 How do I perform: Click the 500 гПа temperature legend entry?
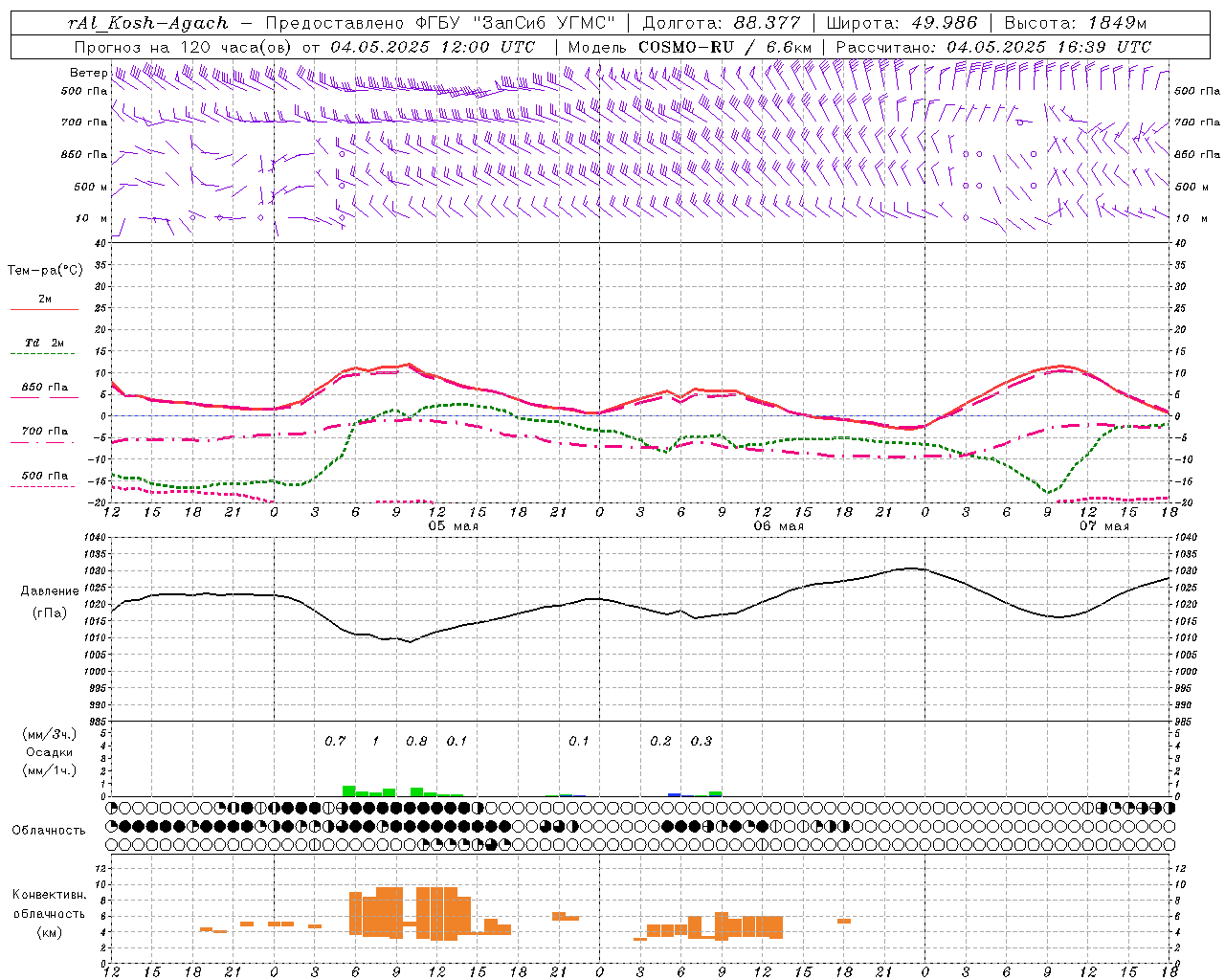click(x=45, y=476)
